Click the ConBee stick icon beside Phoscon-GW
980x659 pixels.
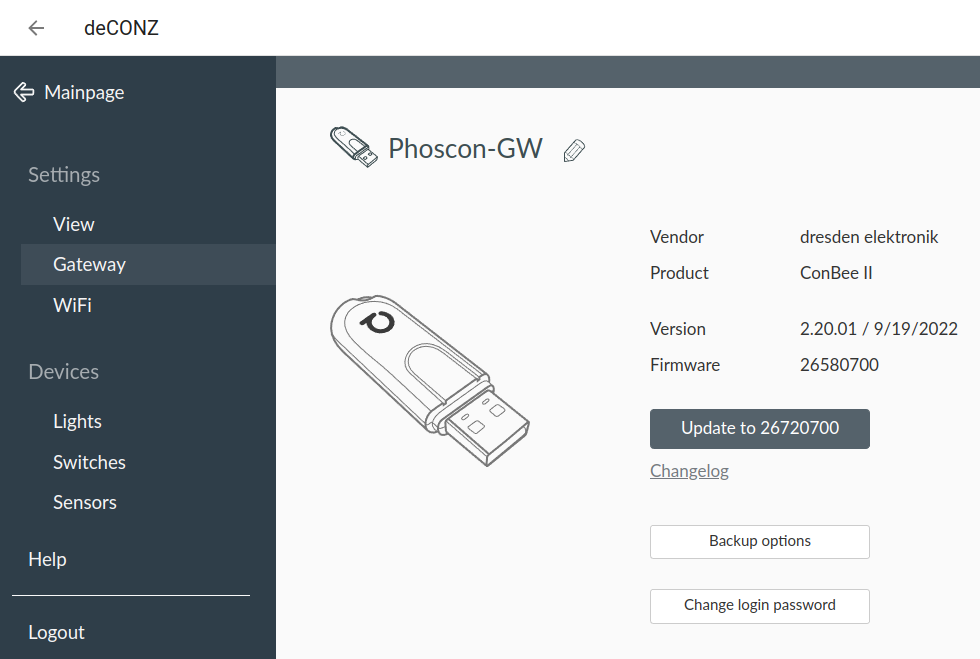click(x=355, y=148)
